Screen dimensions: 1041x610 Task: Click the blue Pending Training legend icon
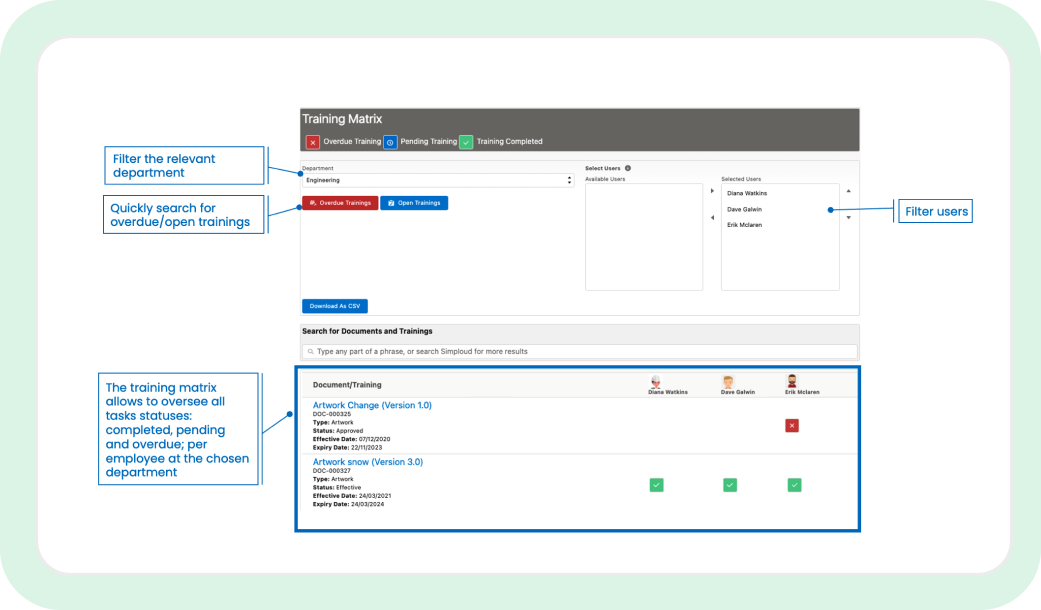click(x=390, y=142)
